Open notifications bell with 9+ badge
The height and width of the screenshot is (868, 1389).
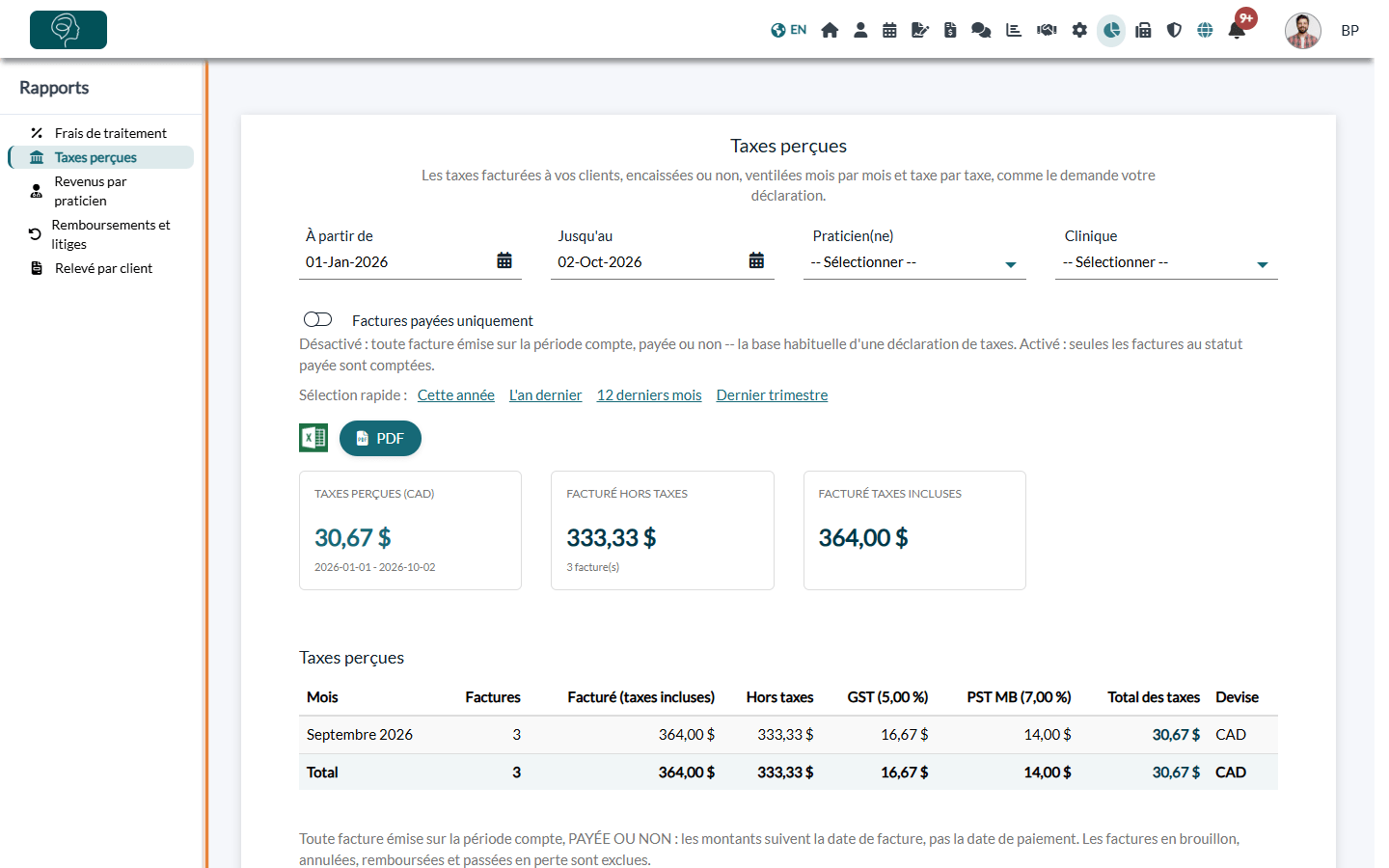1238,30
